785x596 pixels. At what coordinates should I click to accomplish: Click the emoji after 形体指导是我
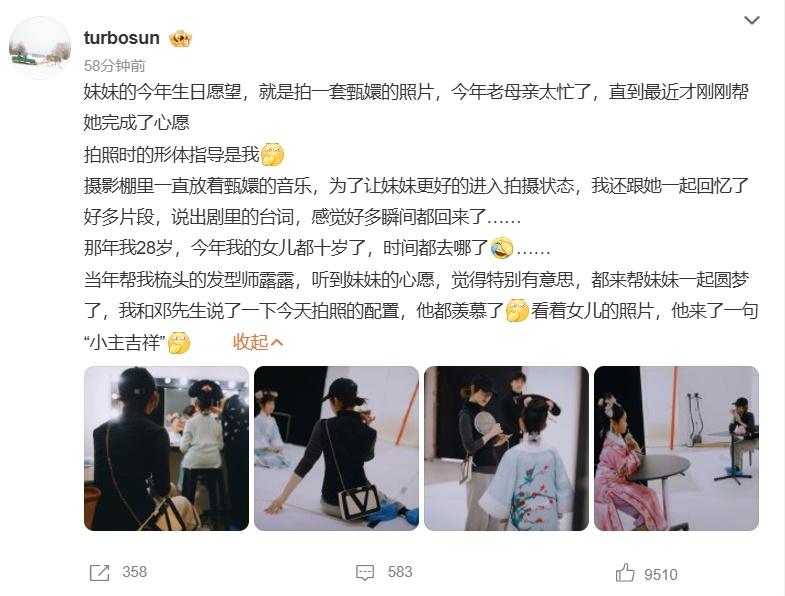[x=273, y=154]
